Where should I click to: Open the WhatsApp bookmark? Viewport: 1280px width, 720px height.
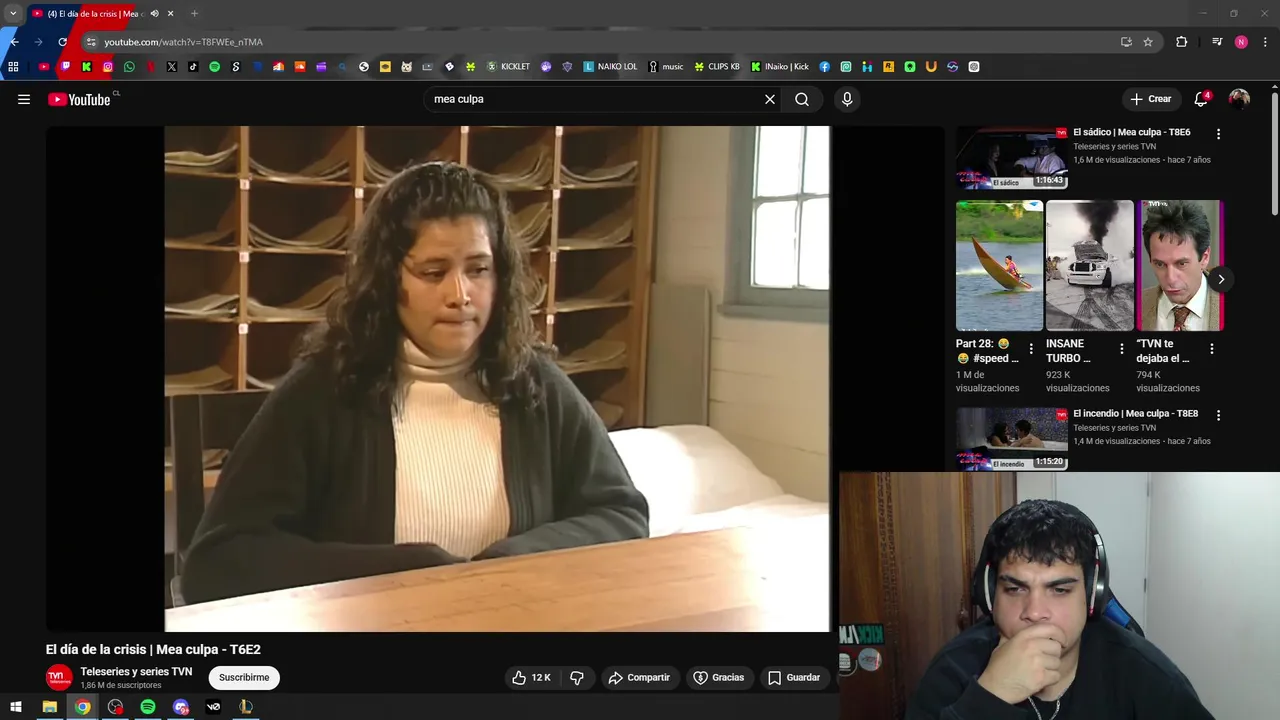pyautogui.click(x=129, y=67)
